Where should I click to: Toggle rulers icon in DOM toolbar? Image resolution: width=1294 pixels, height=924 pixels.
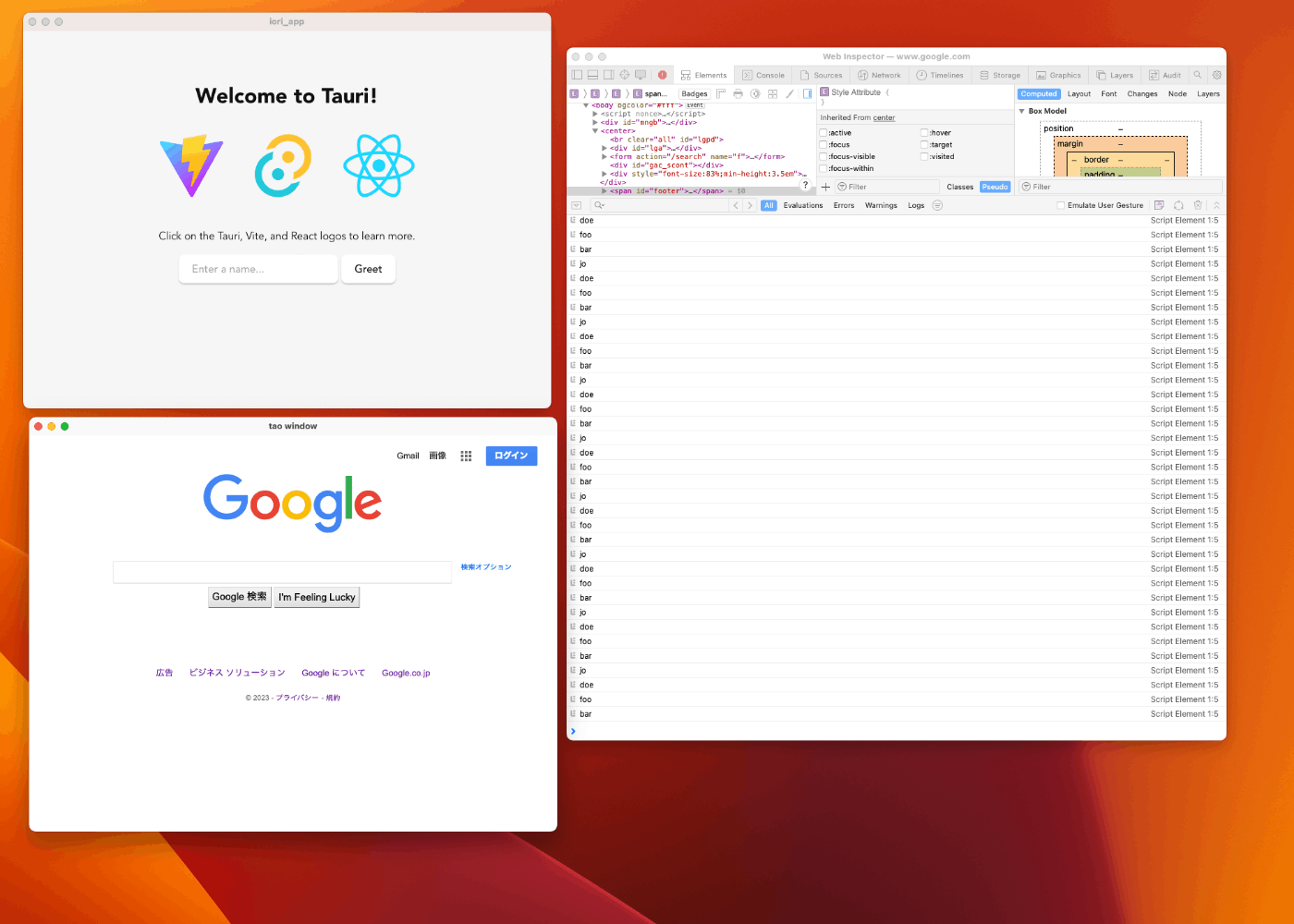pos(721,93)
